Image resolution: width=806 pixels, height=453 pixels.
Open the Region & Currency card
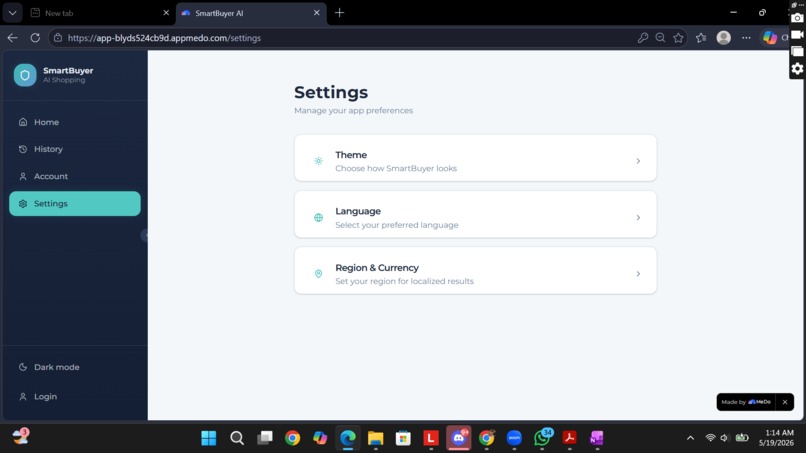coord(475,271)
